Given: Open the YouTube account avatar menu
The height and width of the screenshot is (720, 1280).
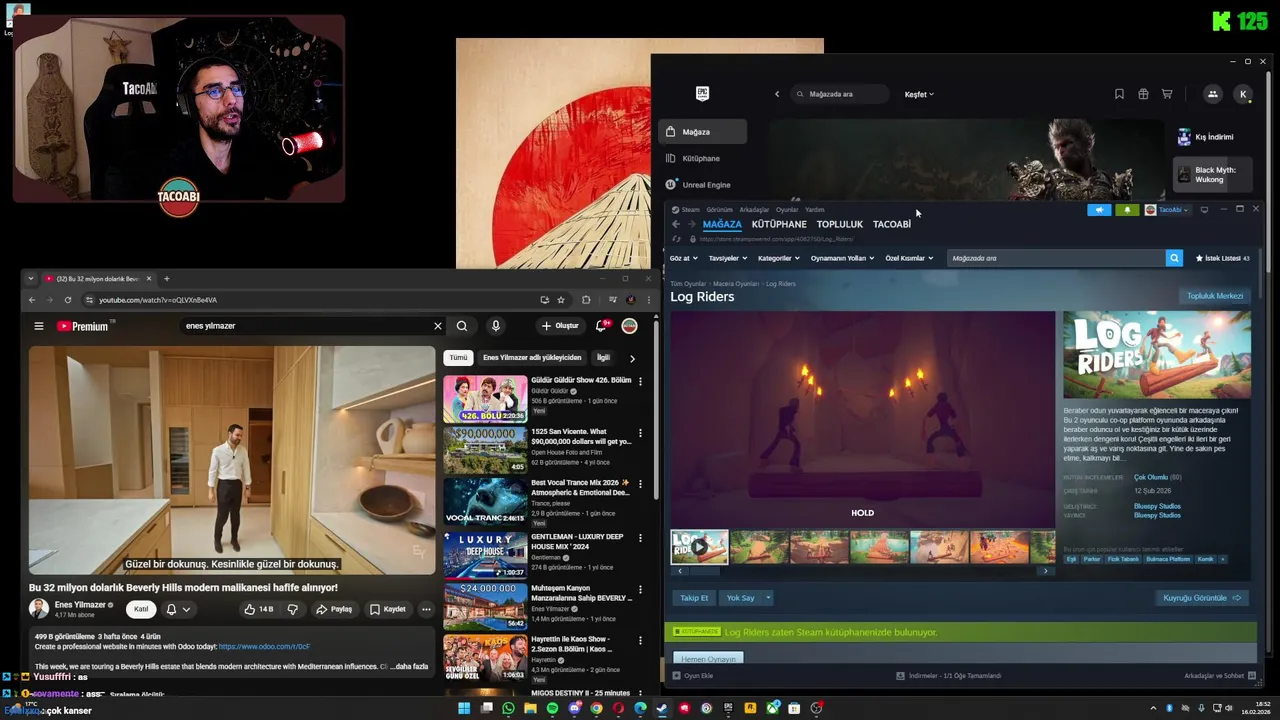Looking at the screenshot, I should [629, 326].
